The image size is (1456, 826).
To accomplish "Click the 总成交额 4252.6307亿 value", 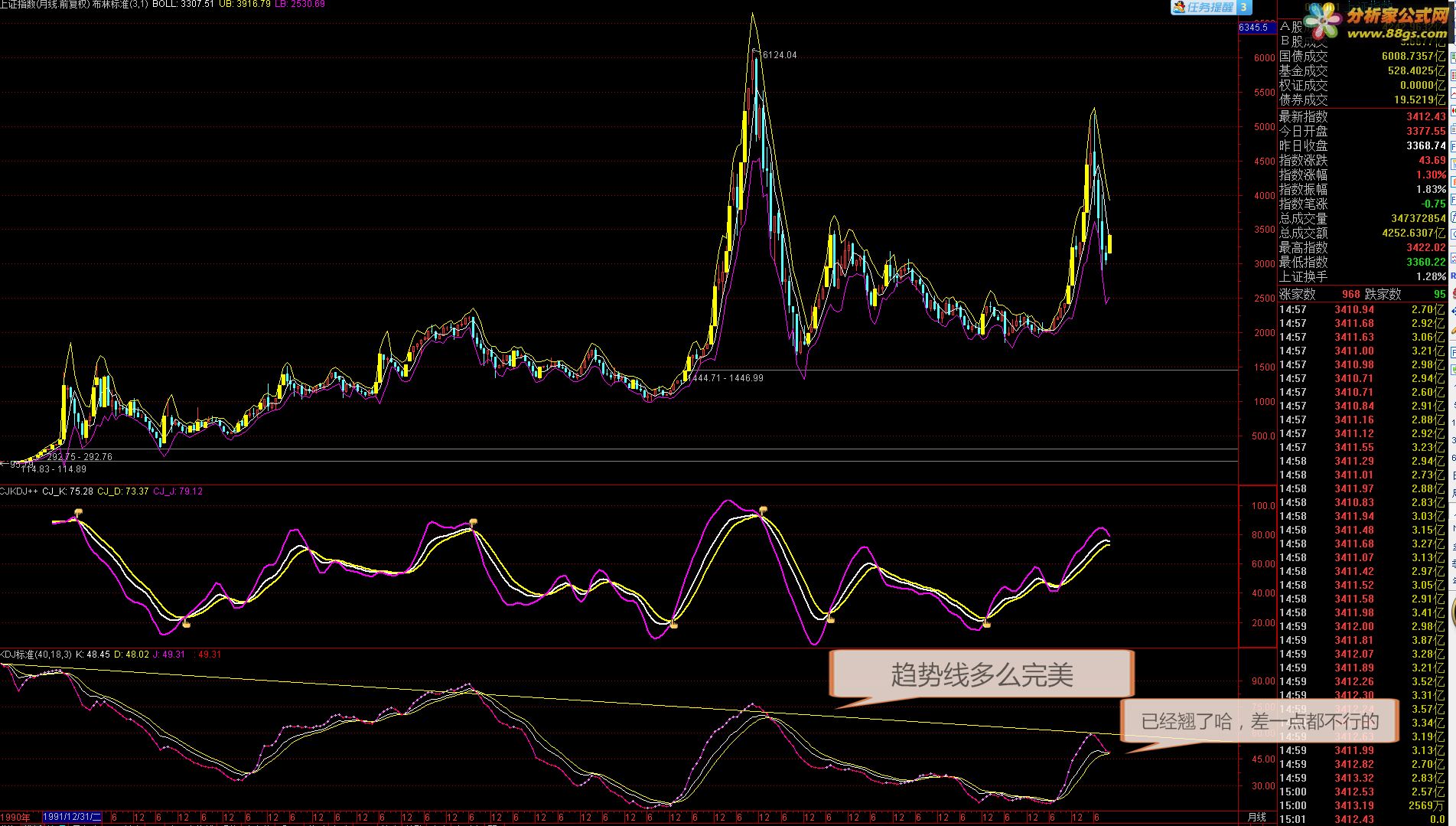I will (x=1414, y=233).
